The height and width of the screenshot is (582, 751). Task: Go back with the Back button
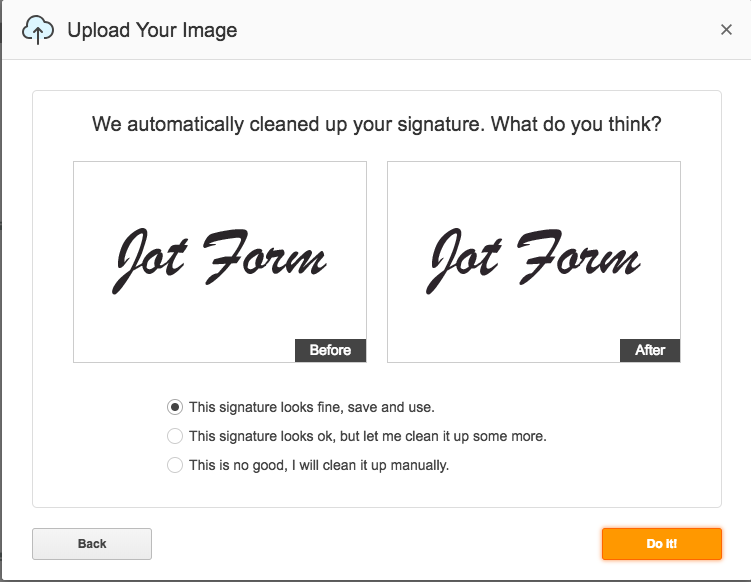point(92,544)
